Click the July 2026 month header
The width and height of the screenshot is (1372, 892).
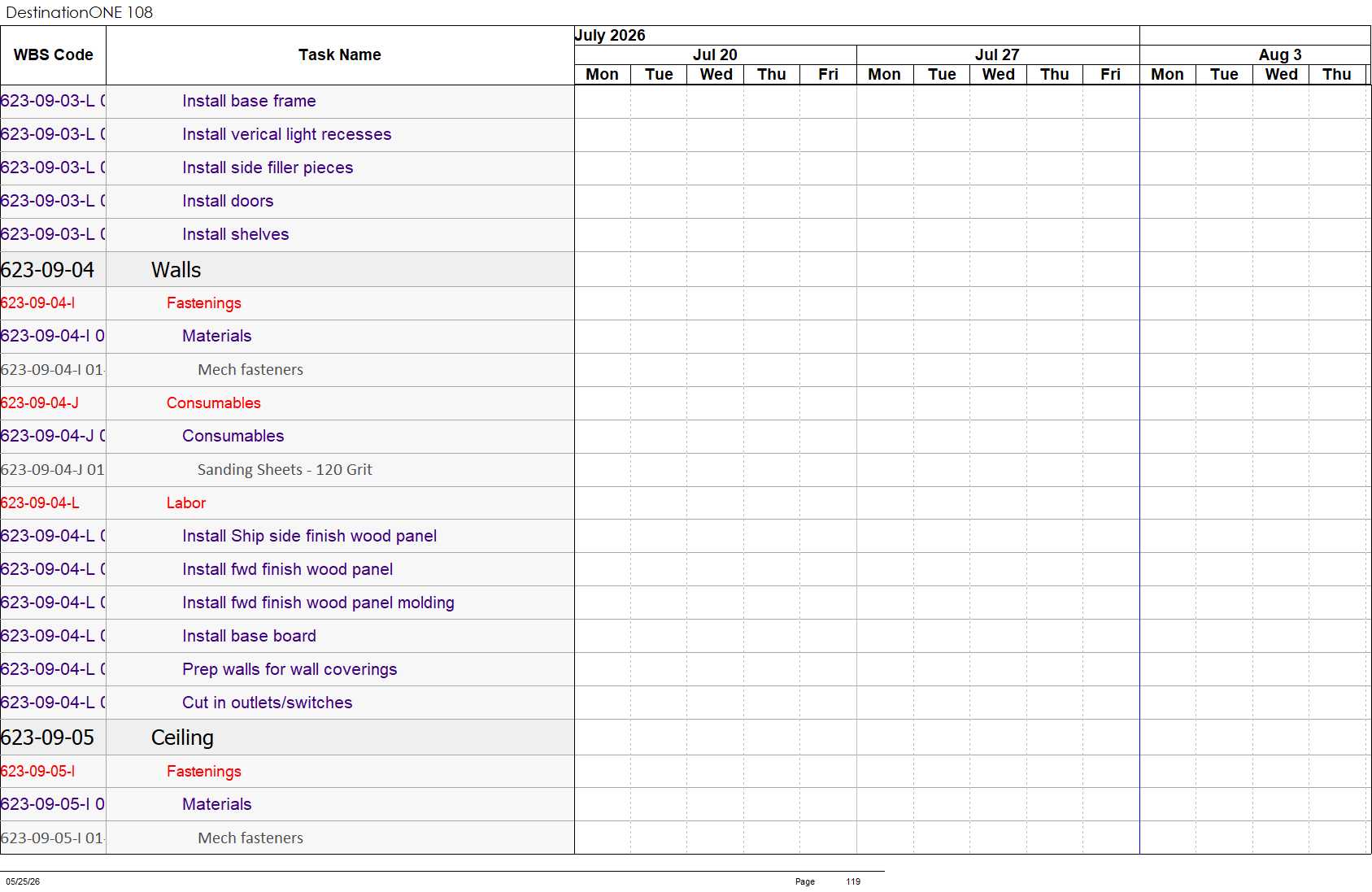[610, 35]
